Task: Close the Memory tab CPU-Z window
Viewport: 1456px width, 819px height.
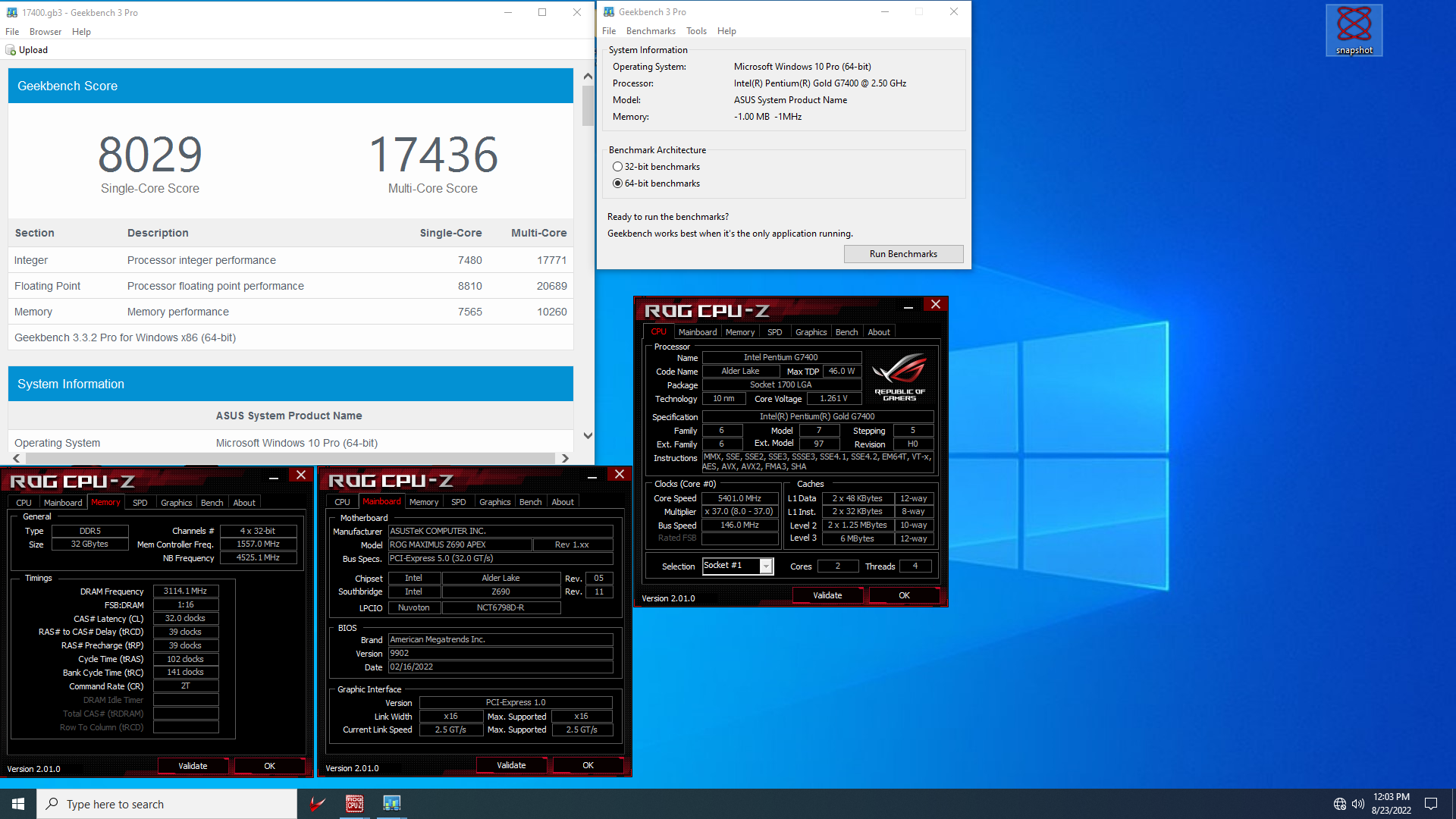Action: coord(301,475)
